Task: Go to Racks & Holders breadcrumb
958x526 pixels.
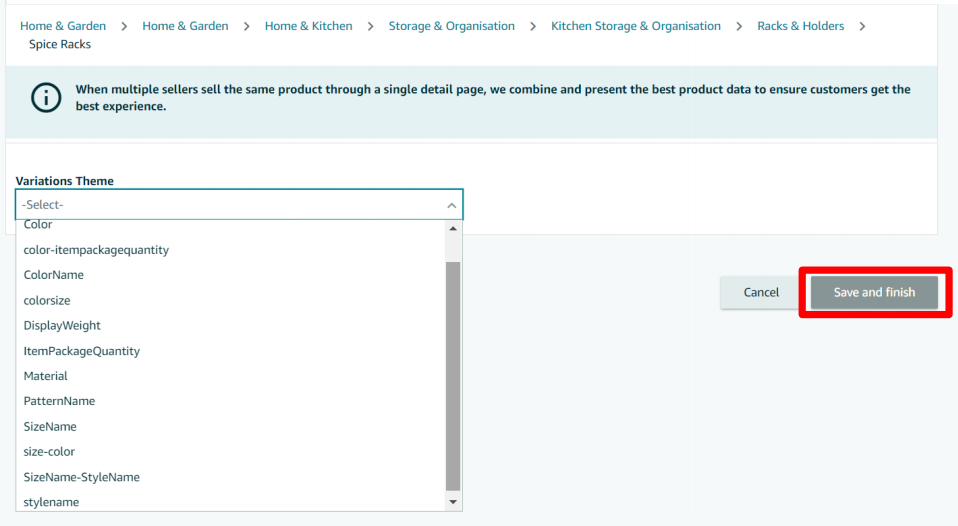Action: [x=800, y=26]
